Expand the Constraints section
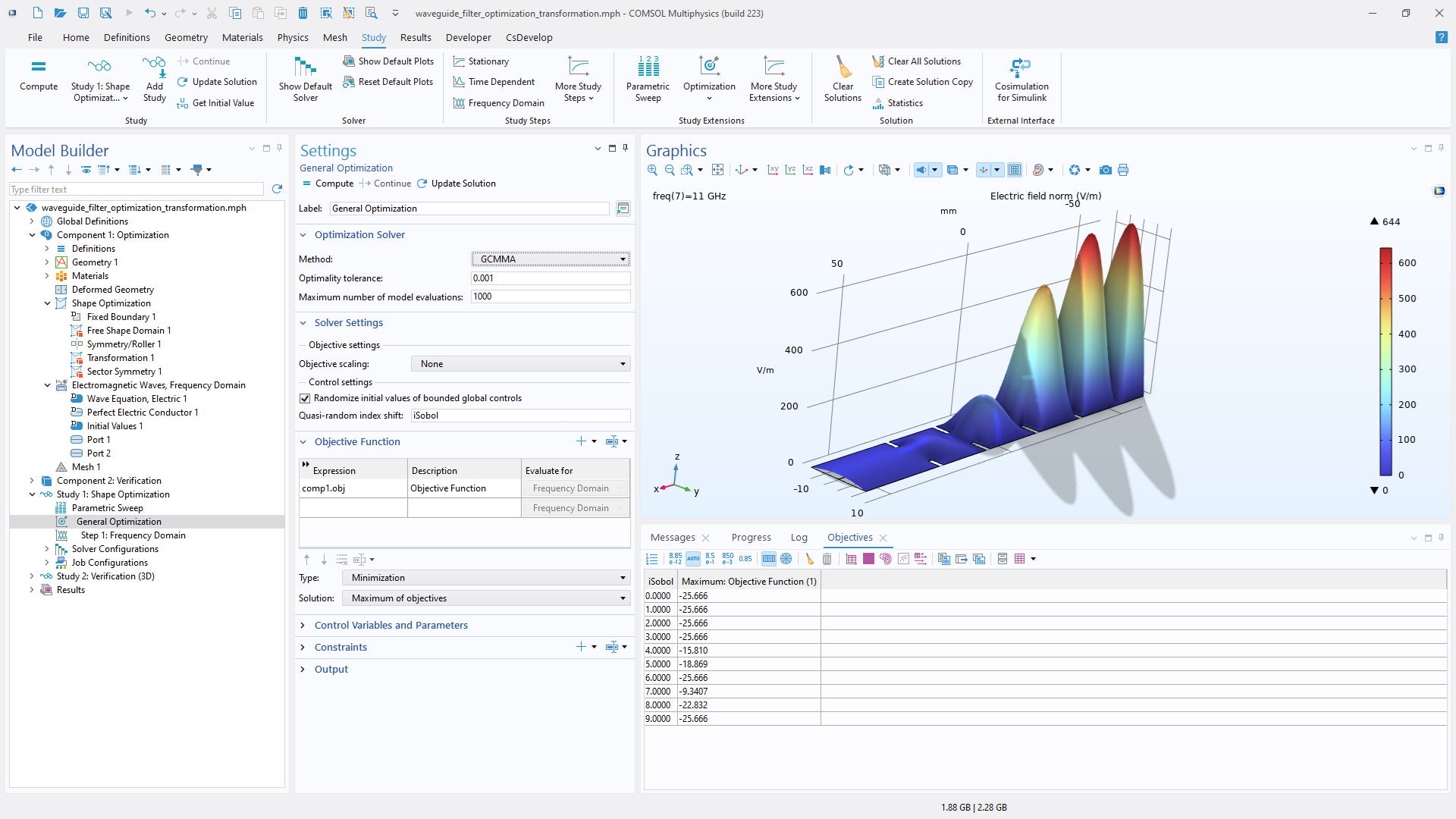This screenshot has width=1456, height=819. click(340, 647)
